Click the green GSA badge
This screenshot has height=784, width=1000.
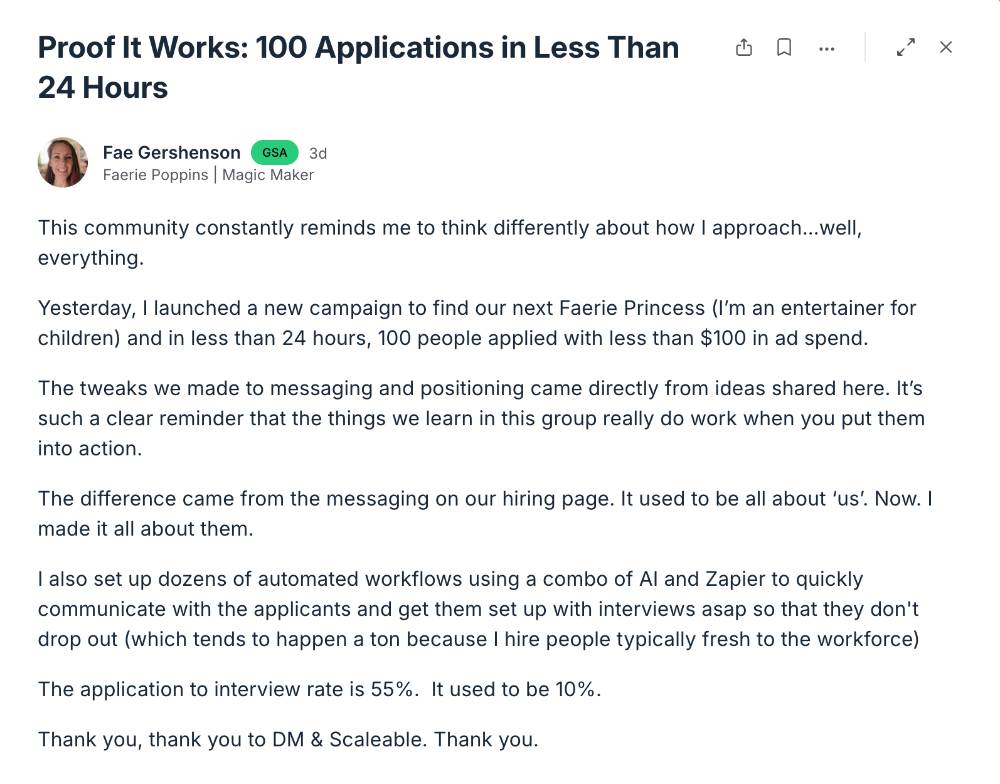point(275,153)
